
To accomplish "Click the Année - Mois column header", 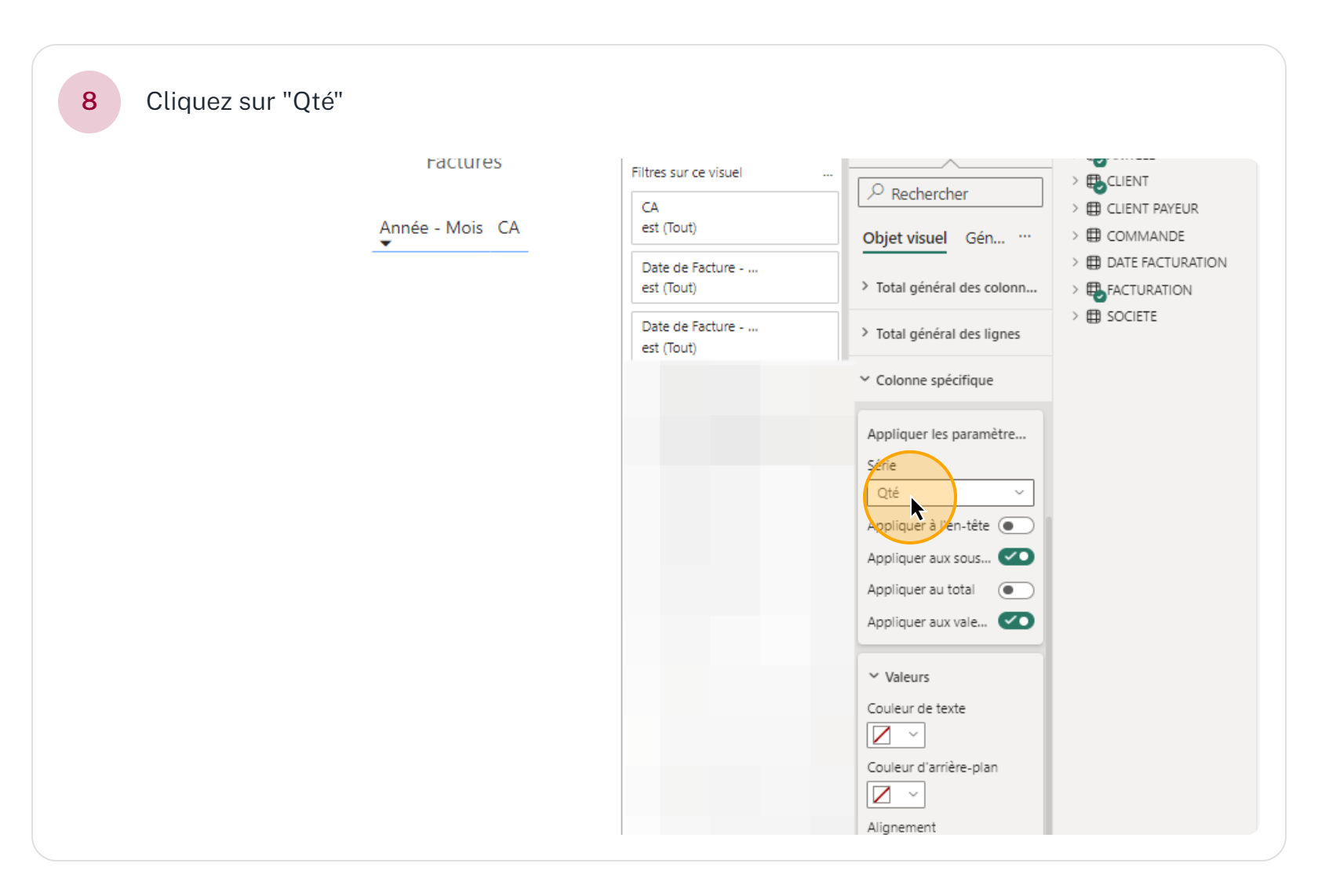I will click(431, 228).
